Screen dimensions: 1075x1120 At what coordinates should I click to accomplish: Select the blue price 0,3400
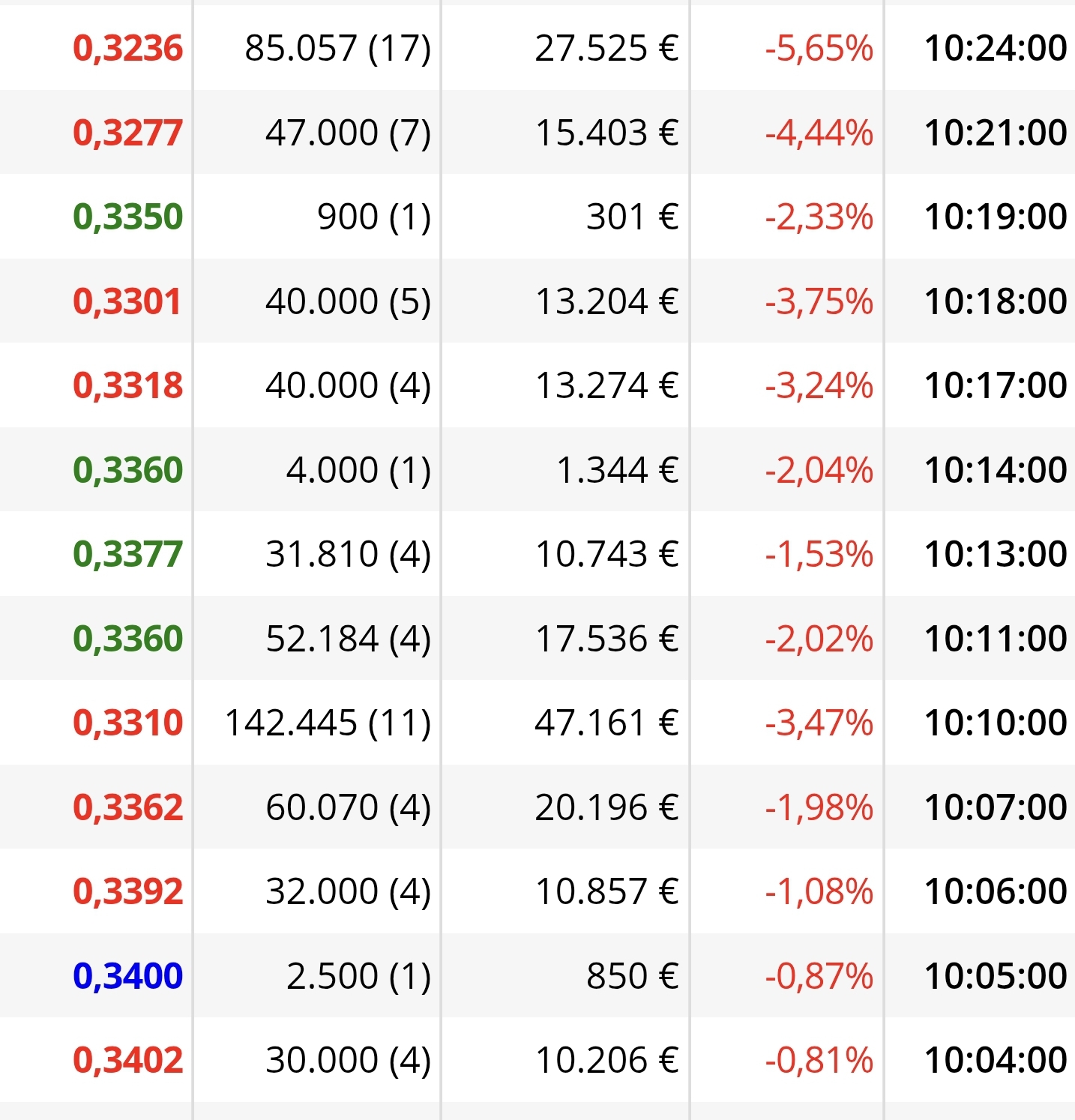[x=128, y=976]
